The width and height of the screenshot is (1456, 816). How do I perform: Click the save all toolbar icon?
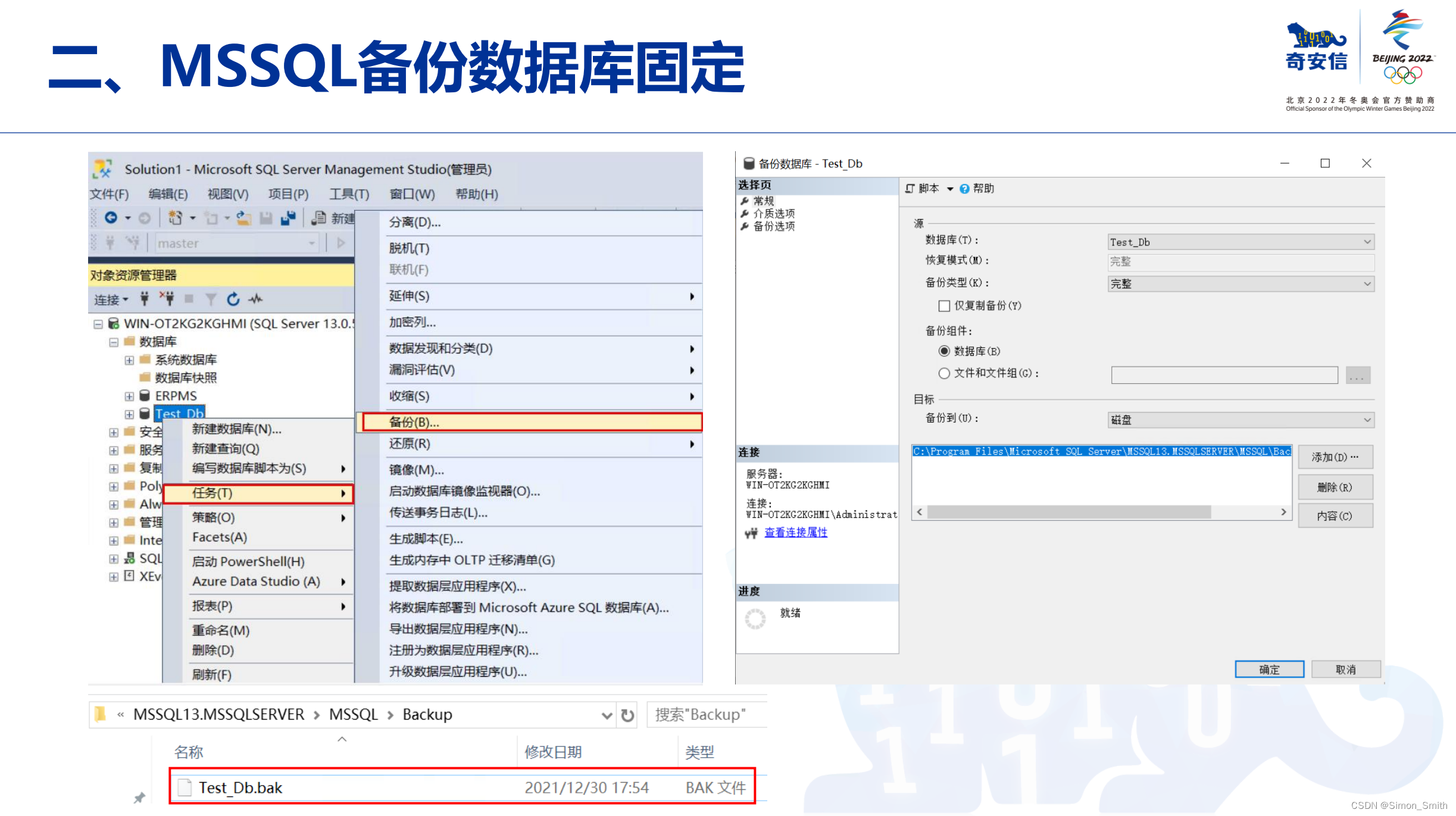(x=289, y=218)
